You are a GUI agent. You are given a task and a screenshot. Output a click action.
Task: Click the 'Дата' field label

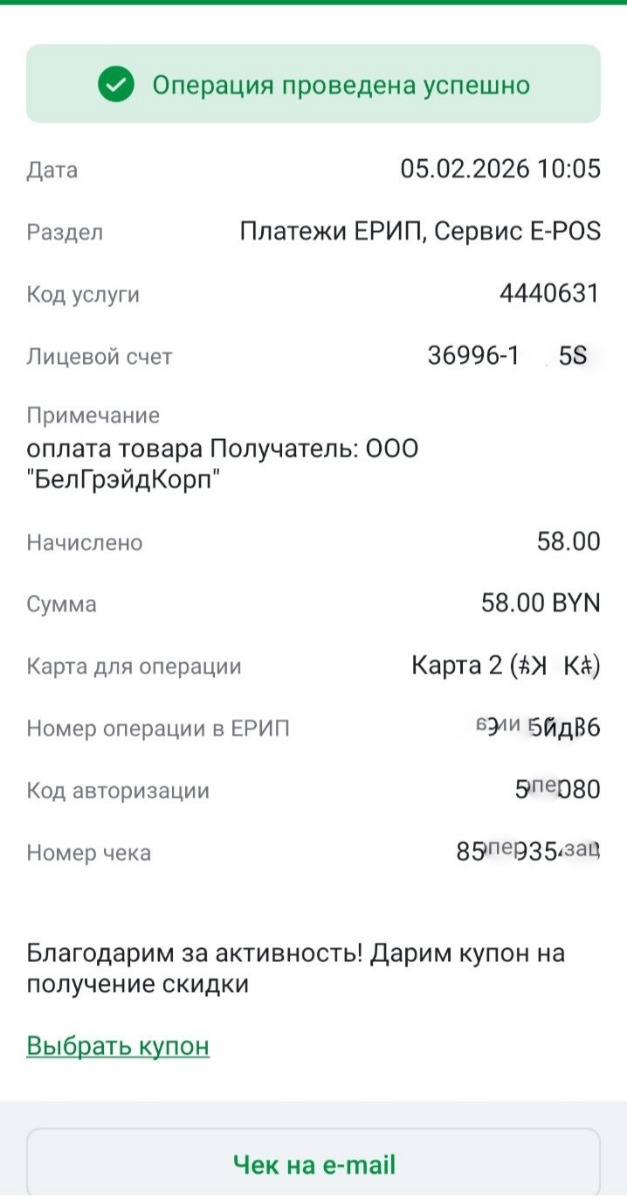pyautogui.click(x=52, y=170)
